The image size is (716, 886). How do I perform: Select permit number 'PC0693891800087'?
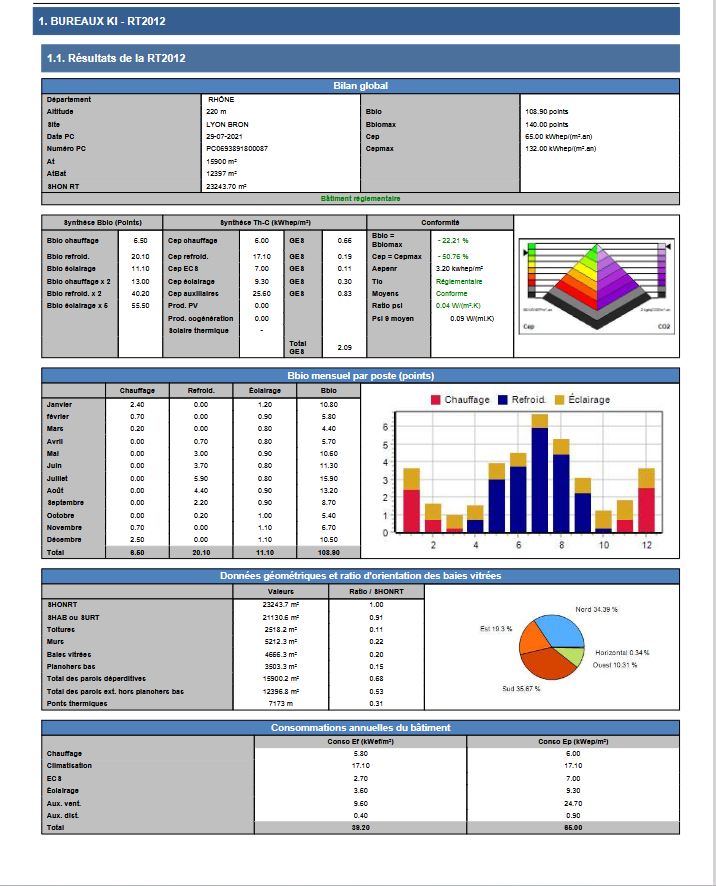(x=237, y=149)
